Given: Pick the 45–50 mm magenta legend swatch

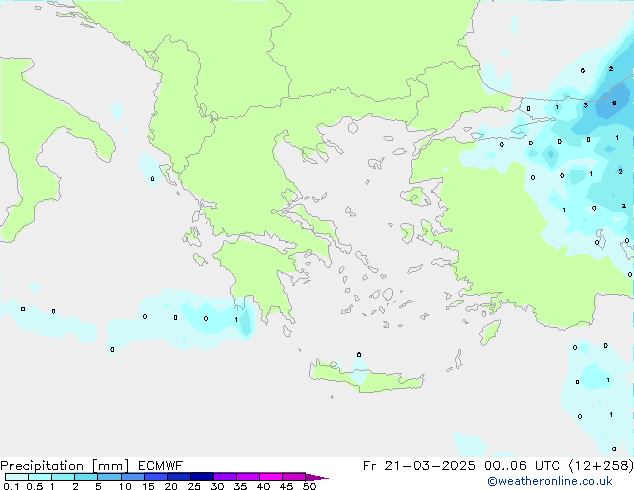Looking at the screenshot, I should [294, 477].
